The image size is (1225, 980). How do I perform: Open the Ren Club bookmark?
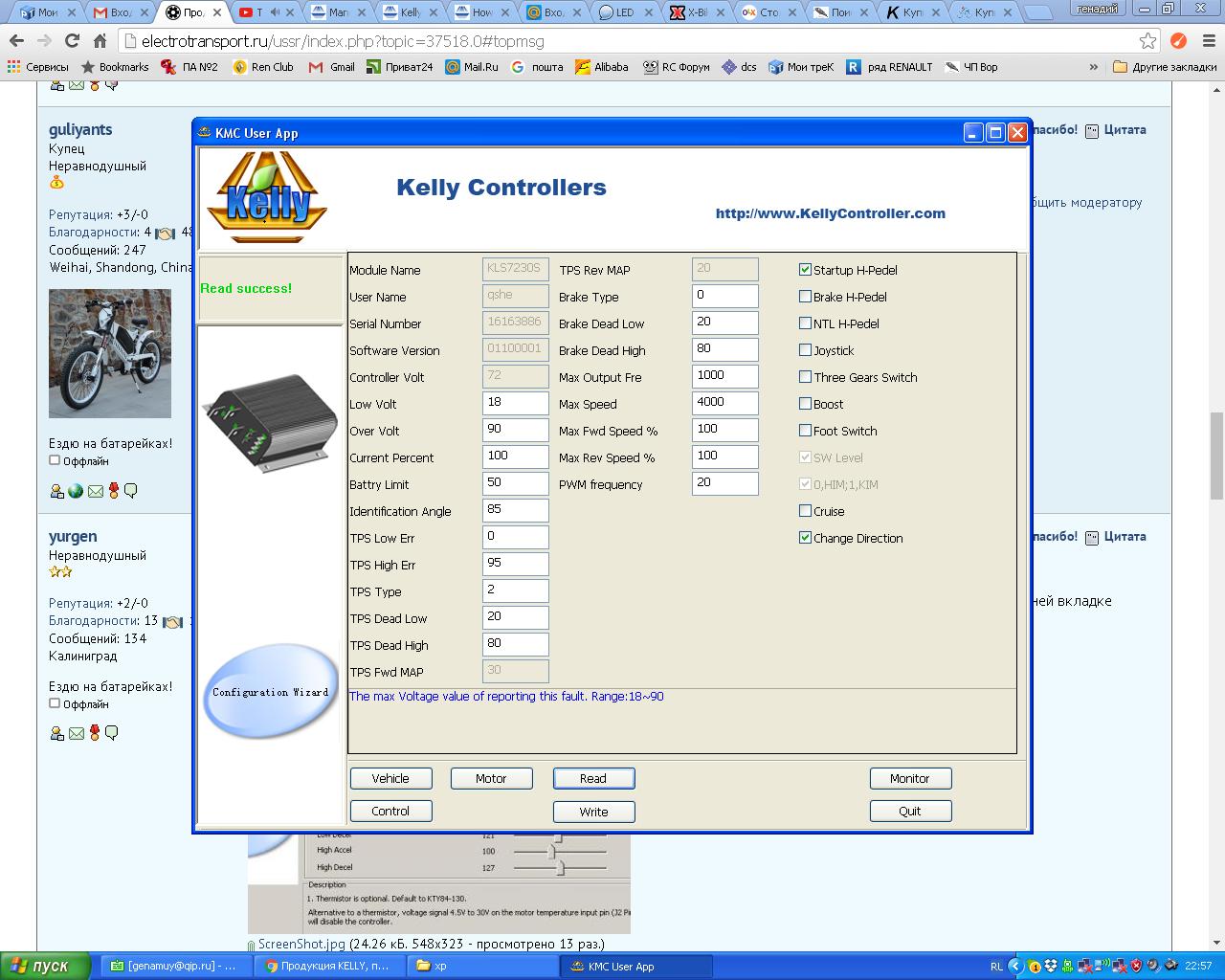point(262,67)
